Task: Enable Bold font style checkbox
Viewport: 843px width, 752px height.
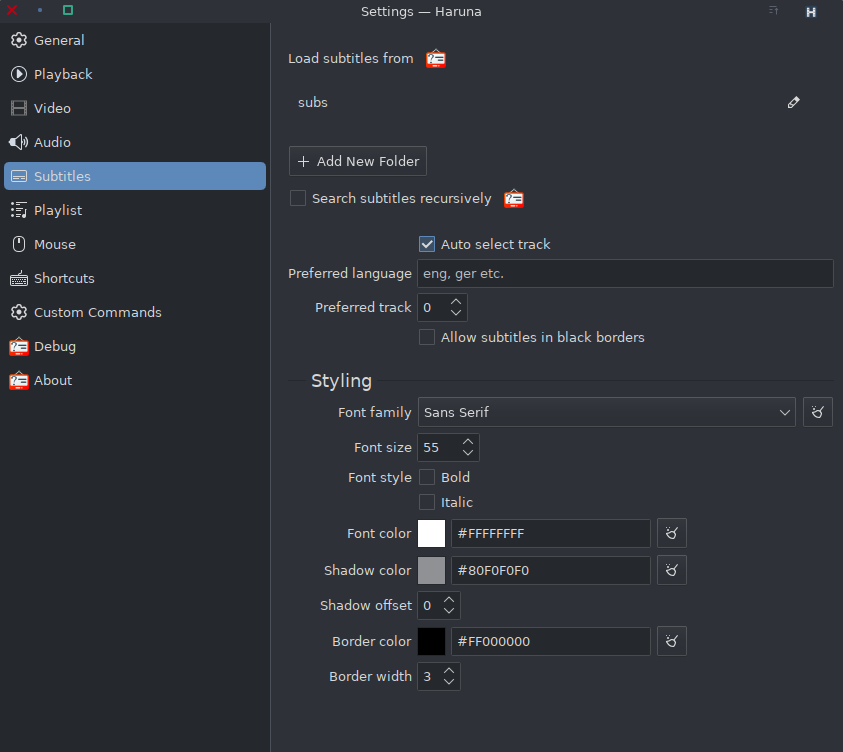Action: click(427, 477)
